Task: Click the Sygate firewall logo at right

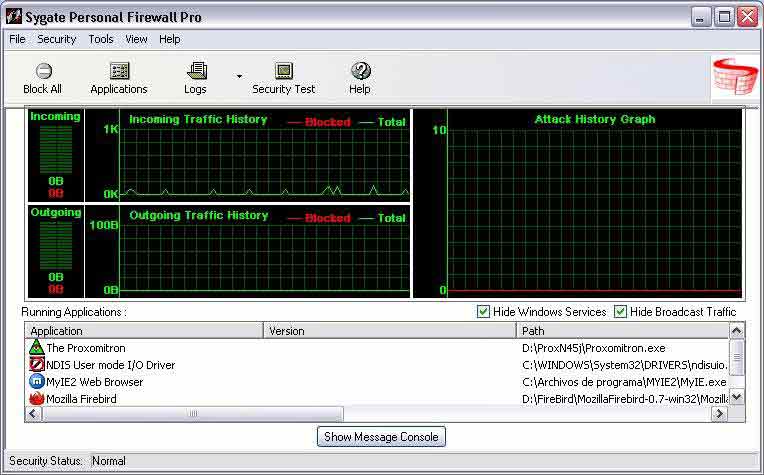Action: (735, 77)
